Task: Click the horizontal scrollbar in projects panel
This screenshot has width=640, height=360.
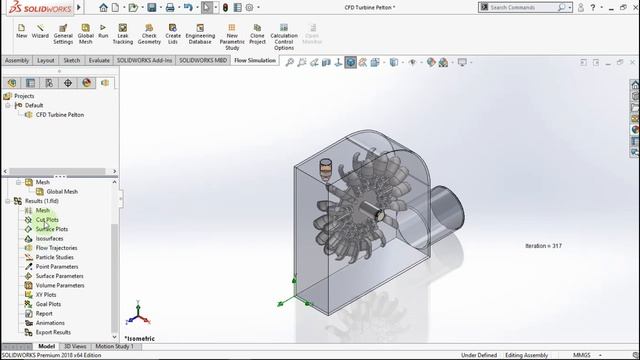Action: click(x=57, y=171)
